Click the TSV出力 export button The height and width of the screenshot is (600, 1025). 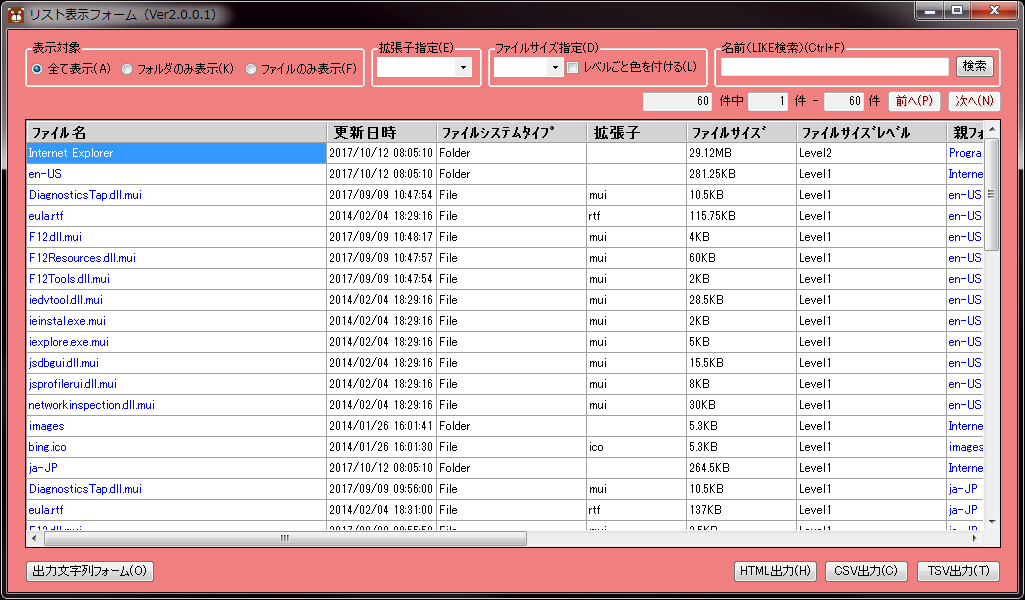(x=956, y=571)
